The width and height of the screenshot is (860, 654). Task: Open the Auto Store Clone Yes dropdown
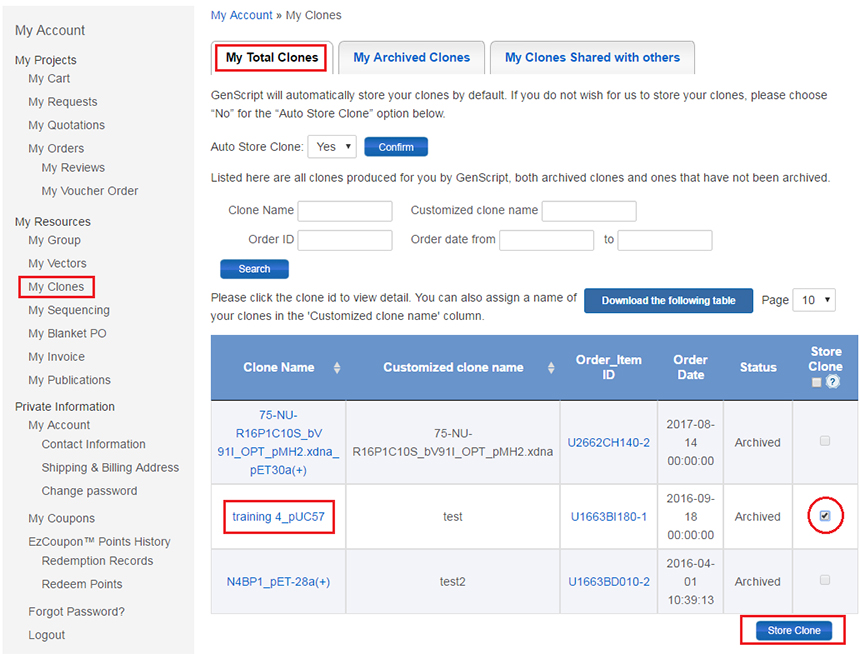[x=332, y=146]
